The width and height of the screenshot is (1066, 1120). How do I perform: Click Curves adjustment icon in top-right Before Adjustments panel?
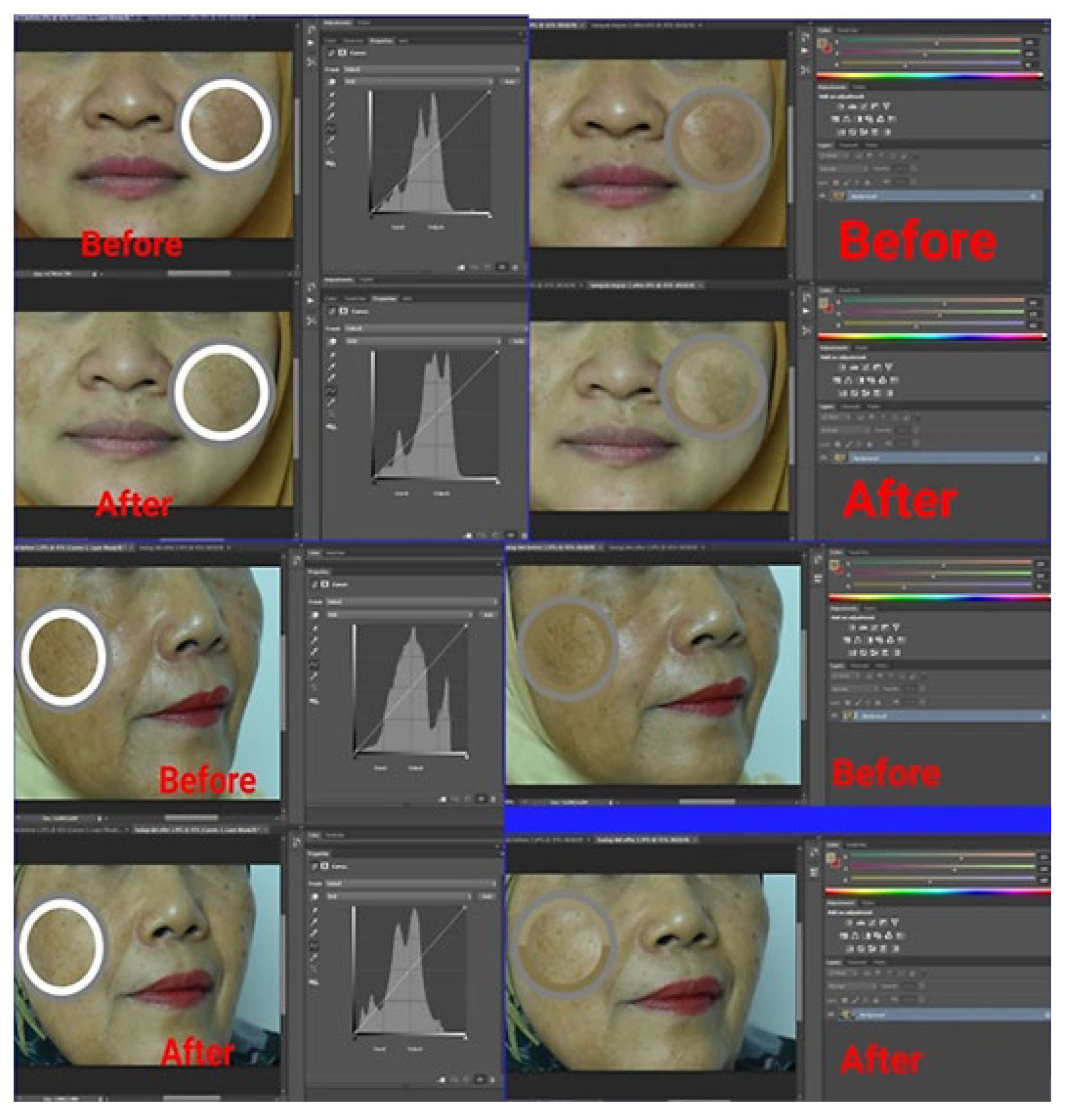coord(864,106)
